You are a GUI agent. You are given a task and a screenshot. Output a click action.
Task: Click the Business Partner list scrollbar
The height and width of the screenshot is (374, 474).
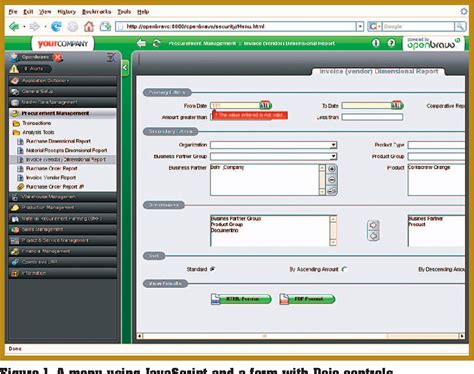pos(322,180)
